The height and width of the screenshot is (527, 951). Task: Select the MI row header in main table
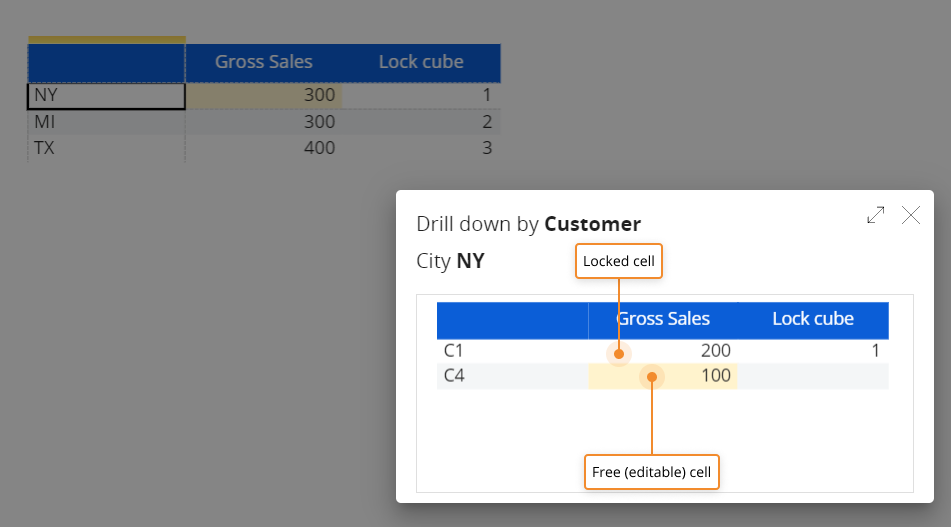(106, 122)
